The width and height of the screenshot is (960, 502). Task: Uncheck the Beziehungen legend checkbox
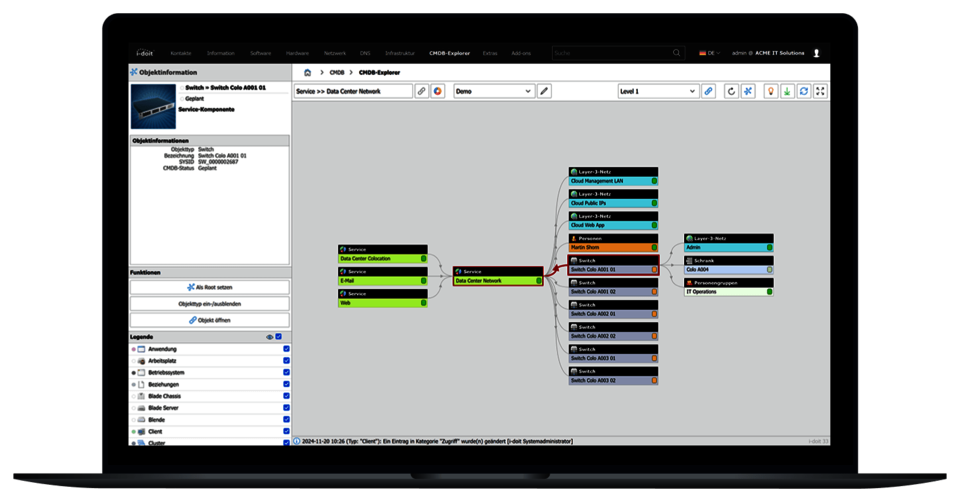(x=286, y=384)
